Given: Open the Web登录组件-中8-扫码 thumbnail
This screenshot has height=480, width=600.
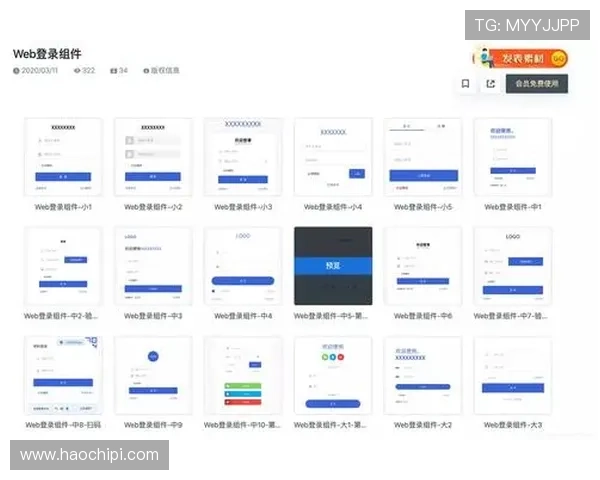Looking at the screenshot, I should pos(63,375).
